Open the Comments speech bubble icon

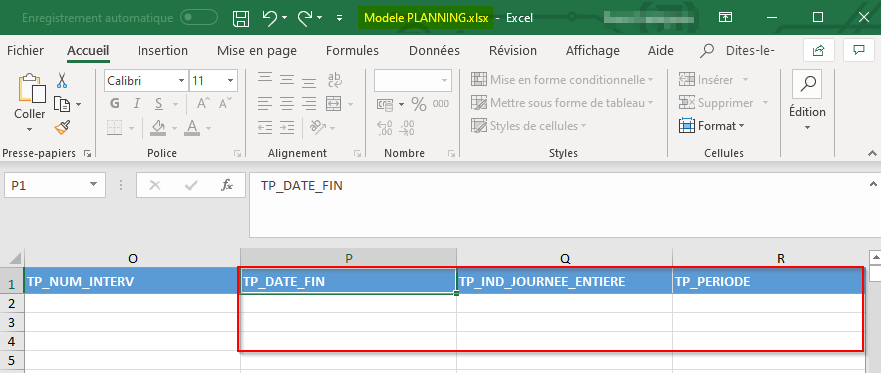pyautogui.click(x=859, y=51)
